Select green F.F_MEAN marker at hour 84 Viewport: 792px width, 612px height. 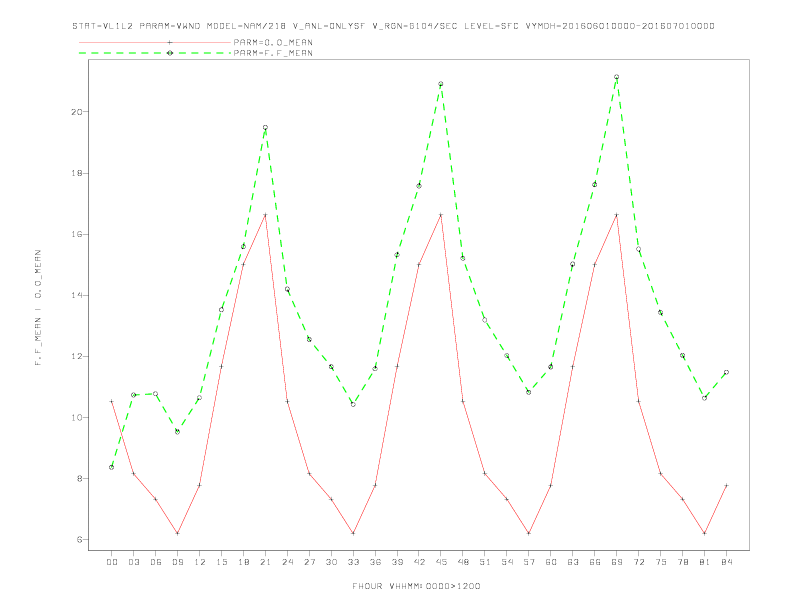[726, 372]
